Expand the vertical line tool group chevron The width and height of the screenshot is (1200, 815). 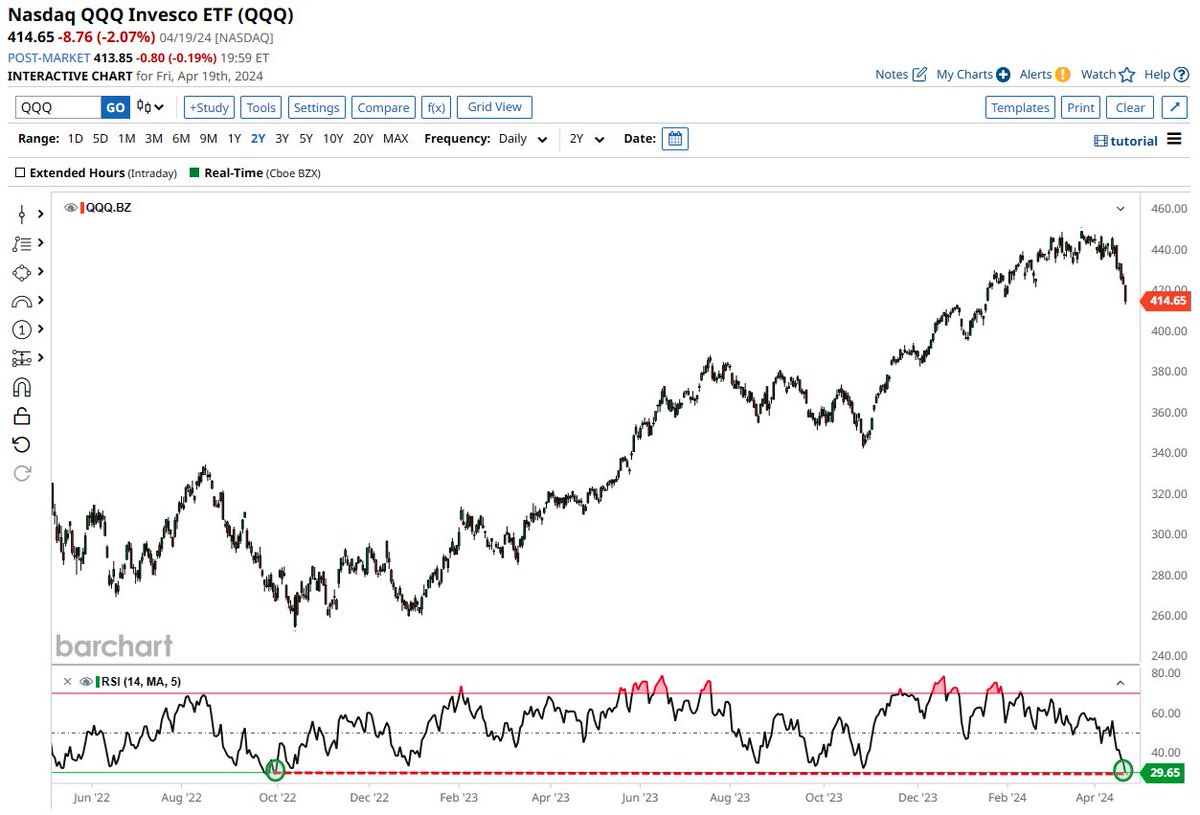40,214
